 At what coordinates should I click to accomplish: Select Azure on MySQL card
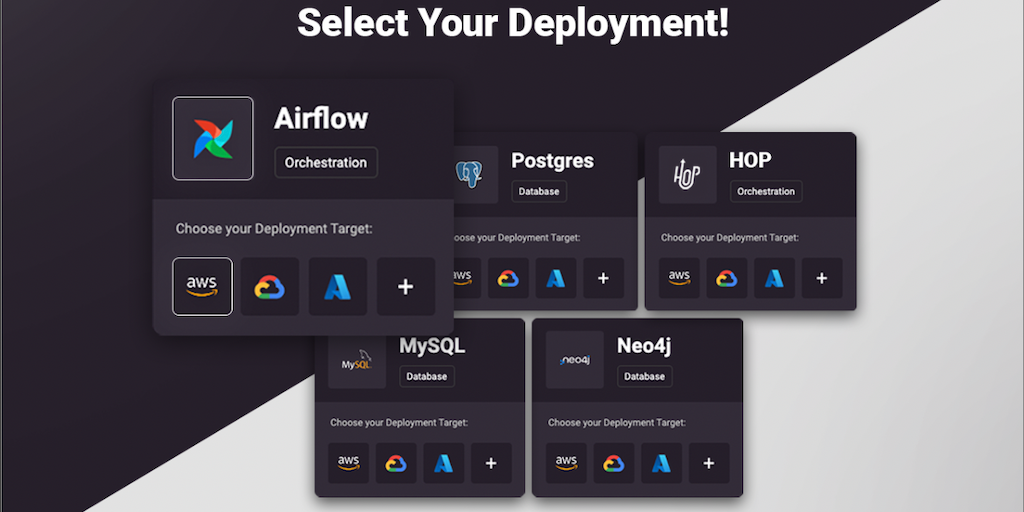[x=443, y=463]
